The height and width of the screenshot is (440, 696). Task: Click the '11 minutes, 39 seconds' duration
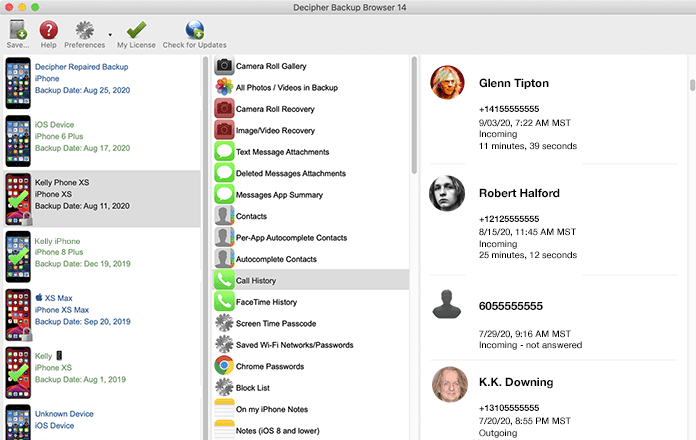pyautogui.click(x=528, y=146)
